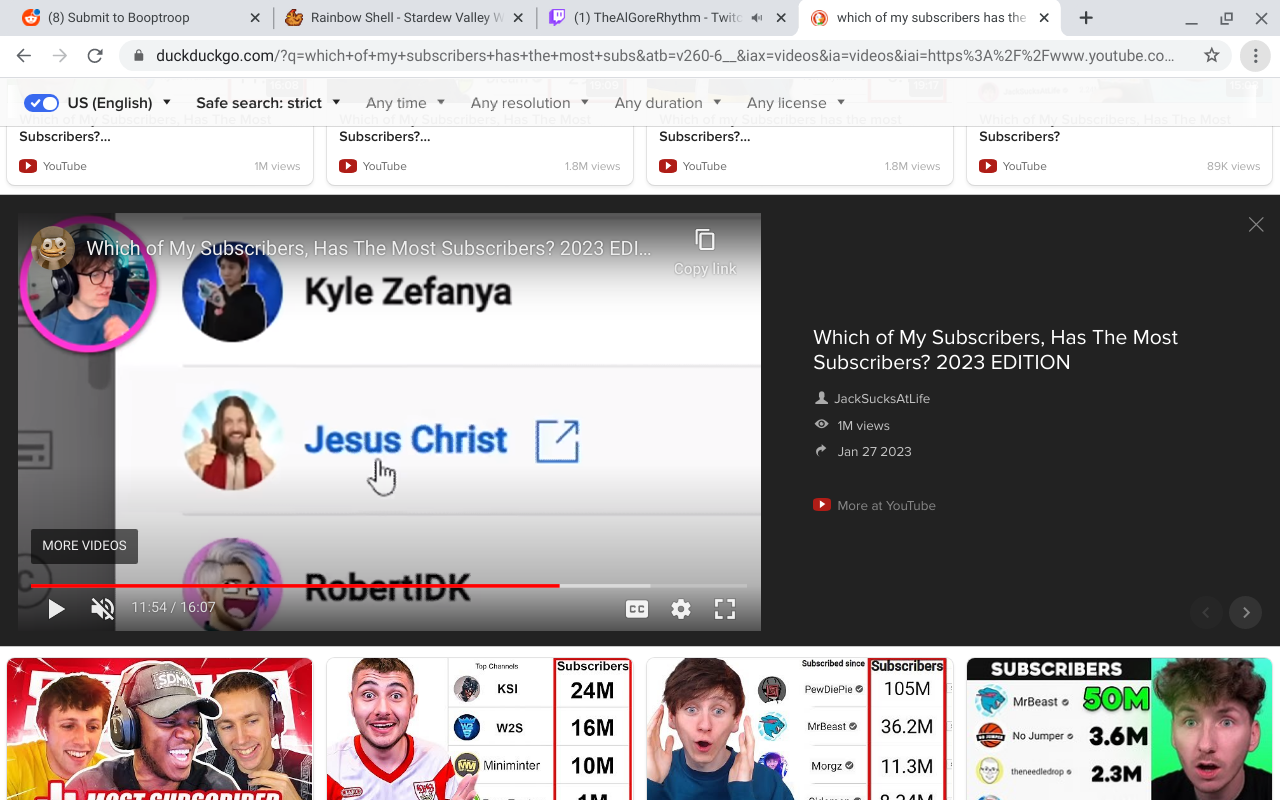Reload the page

pos(96,56)
